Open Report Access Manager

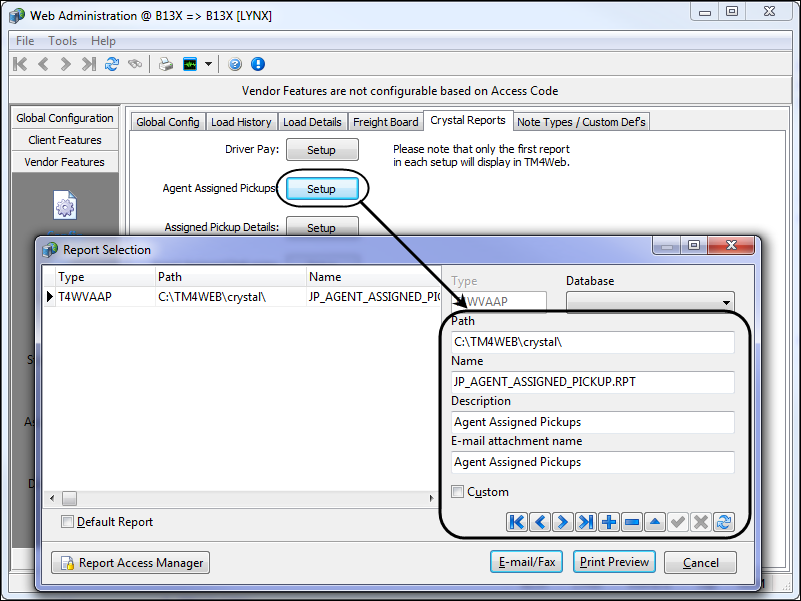130,563
